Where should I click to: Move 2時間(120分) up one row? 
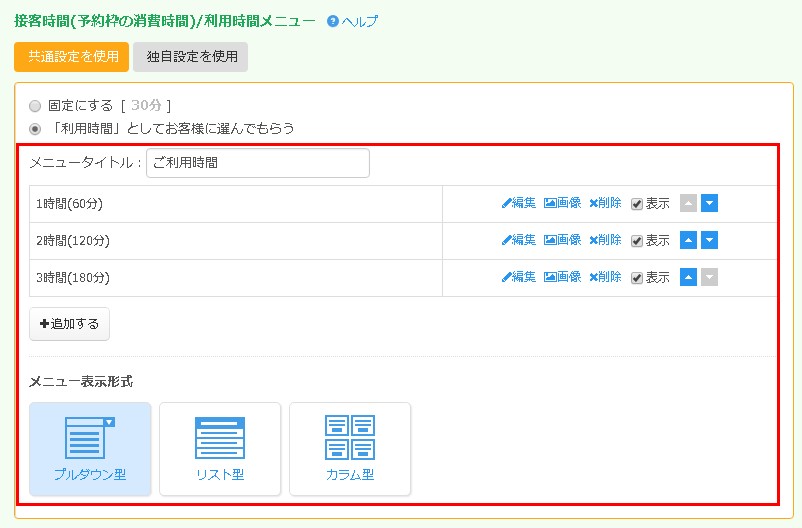(688, 240)
